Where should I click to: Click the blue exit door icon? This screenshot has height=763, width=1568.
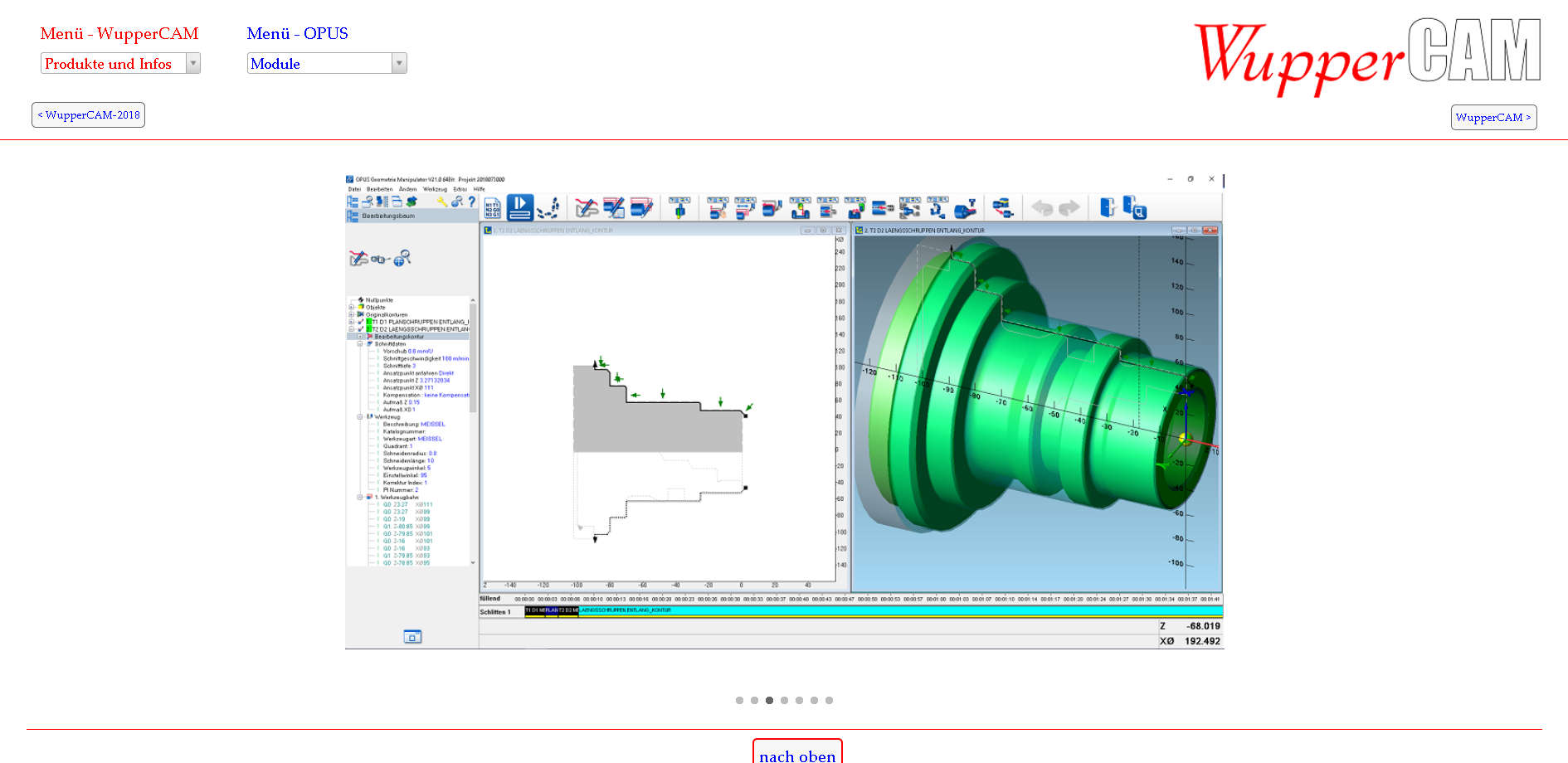[x=1107, y=207]
